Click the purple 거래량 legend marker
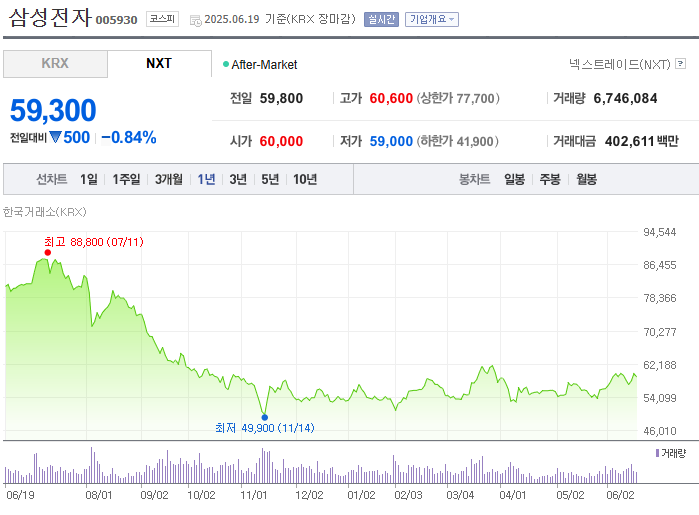The width and height of the screenshot is (699, 515). [657, 453]
